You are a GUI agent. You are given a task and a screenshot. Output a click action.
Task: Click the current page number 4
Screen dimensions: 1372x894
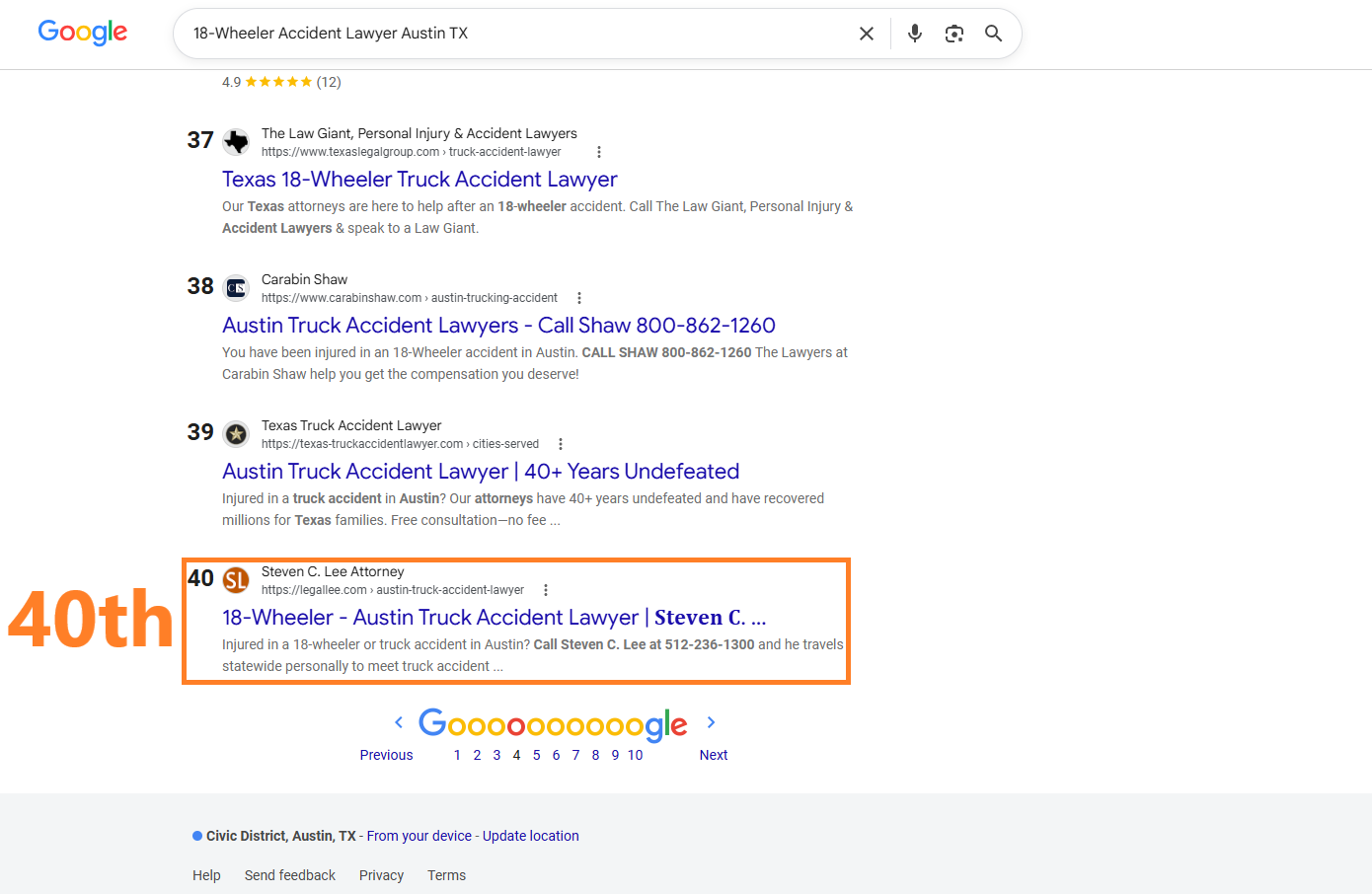[x=516, y=755]
